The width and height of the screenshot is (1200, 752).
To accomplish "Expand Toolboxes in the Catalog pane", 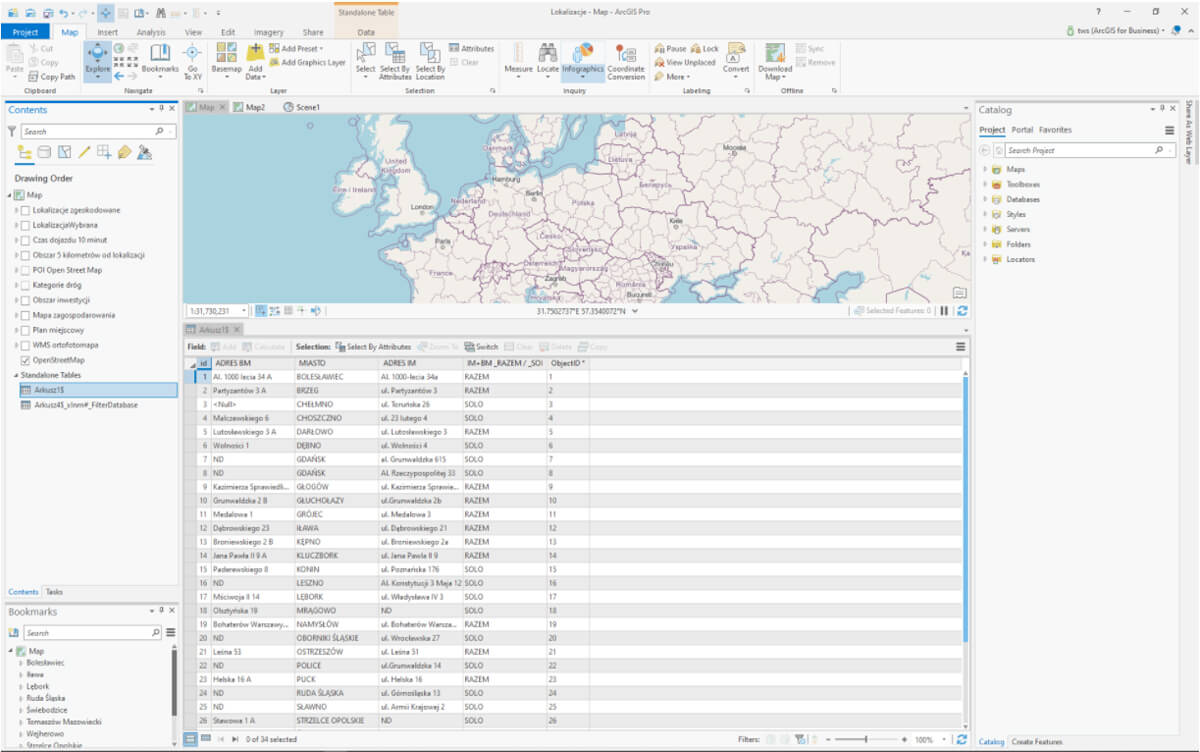I will 985,184.
